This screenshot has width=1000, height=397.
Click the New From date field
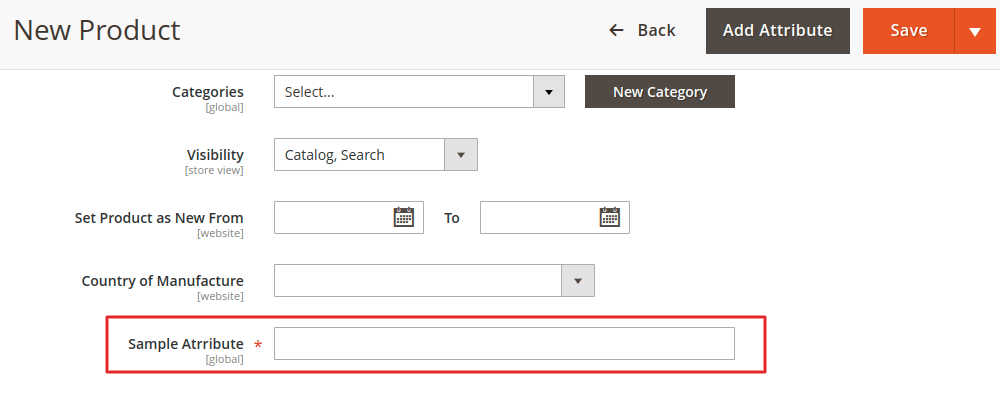(349, 218)
